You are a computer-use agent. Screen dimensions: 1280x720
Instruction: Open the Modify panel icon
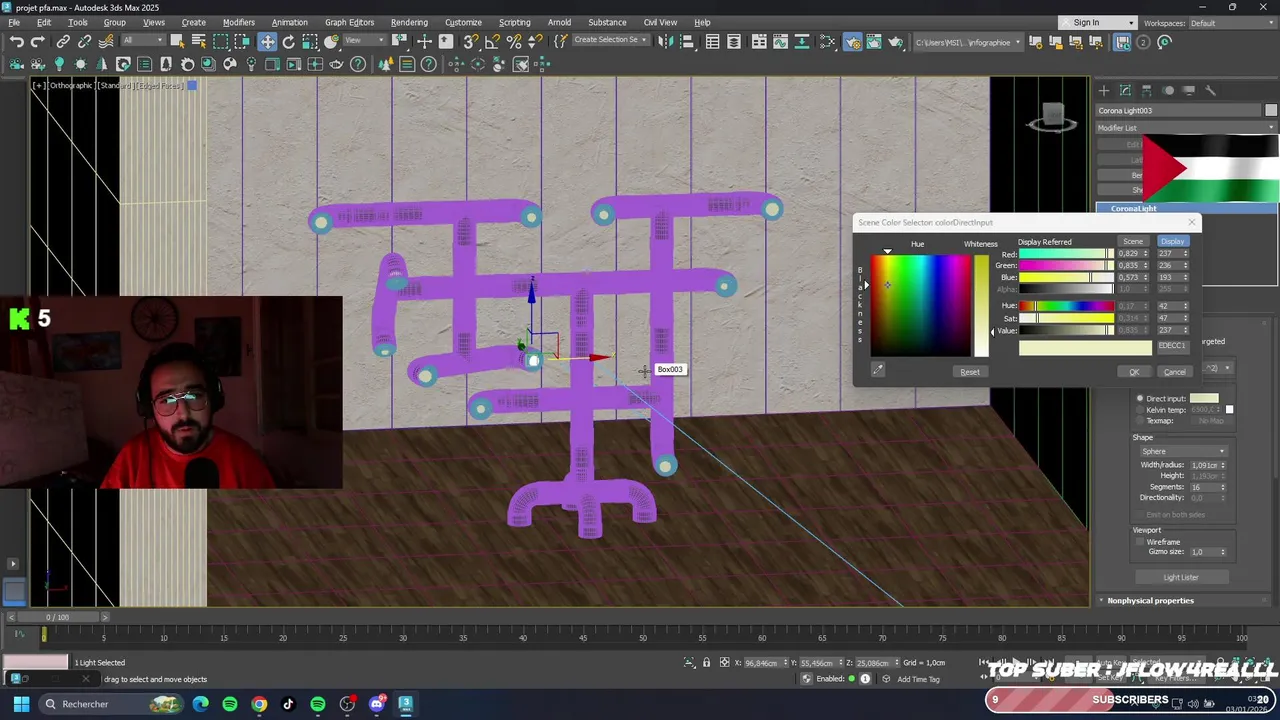tap(1125, 91)
